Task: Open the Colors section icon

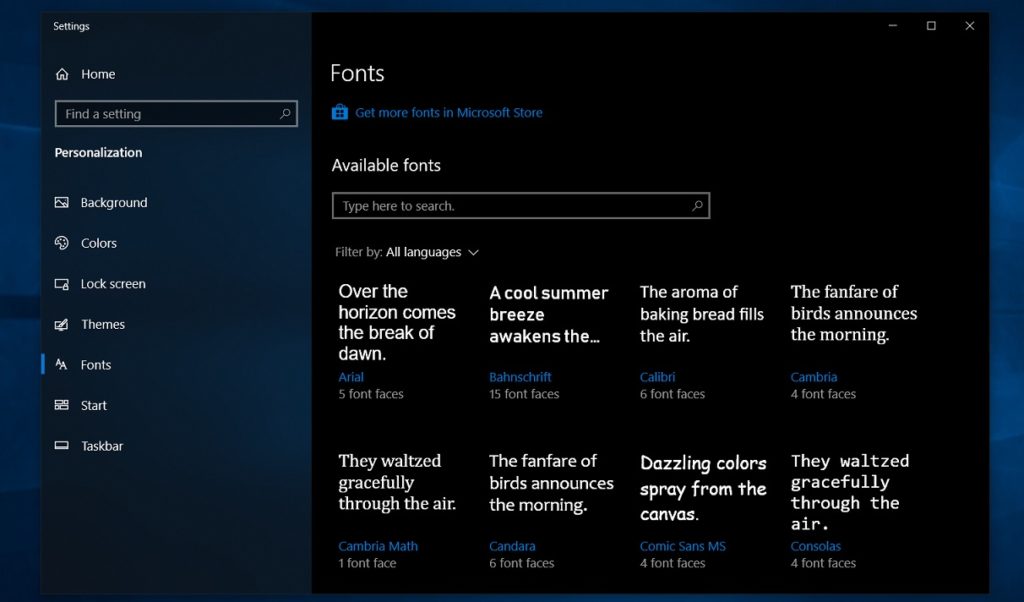Action: [x=62, y=243]
